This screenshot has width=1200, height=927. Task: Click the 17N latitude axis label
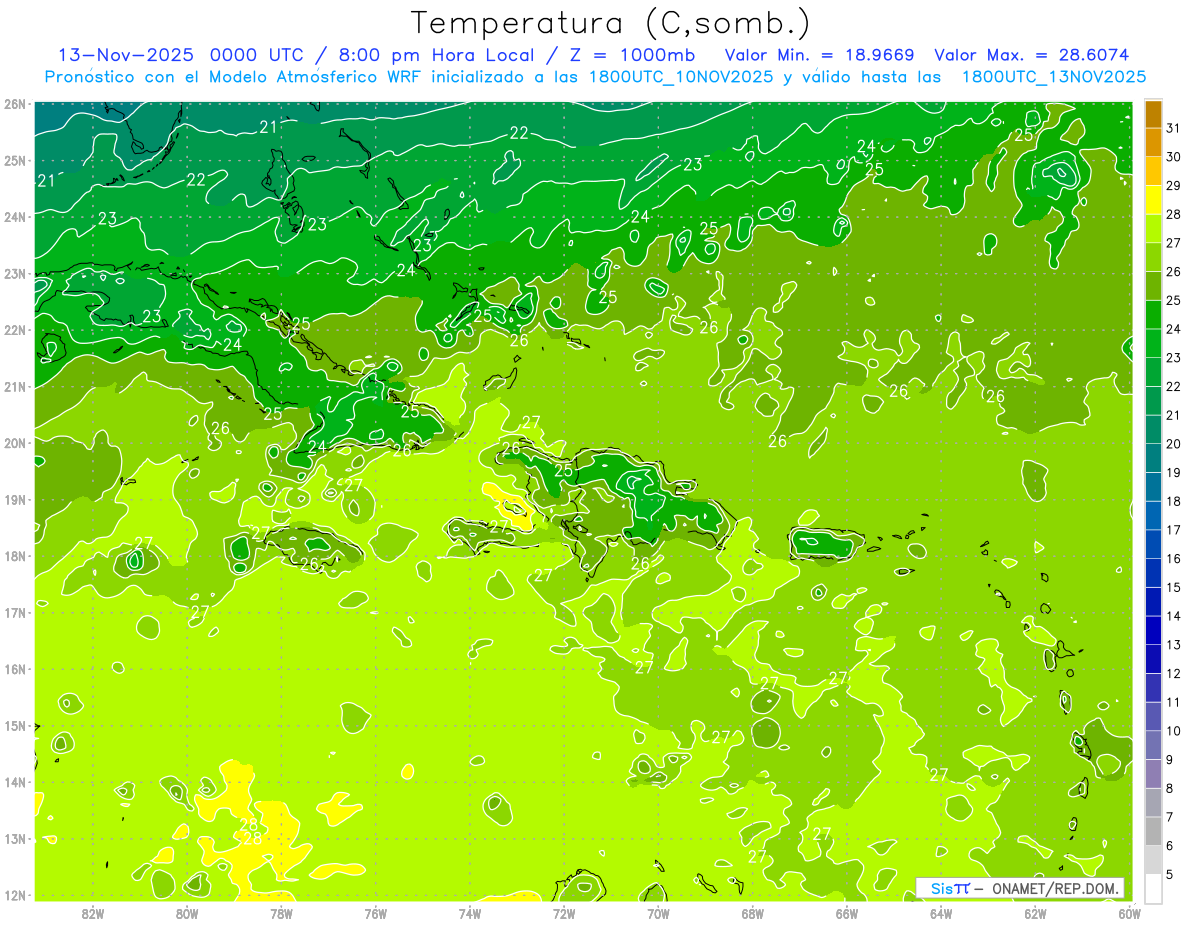click(x=15, y=612)
